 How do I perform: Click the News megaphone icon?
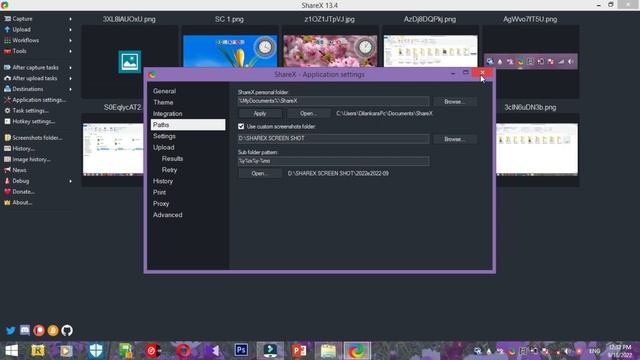7,170
